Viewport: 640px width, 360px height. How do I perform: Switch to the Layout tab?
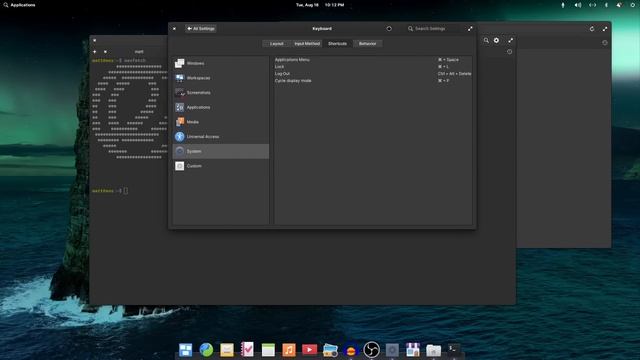(x=276, y=44)
